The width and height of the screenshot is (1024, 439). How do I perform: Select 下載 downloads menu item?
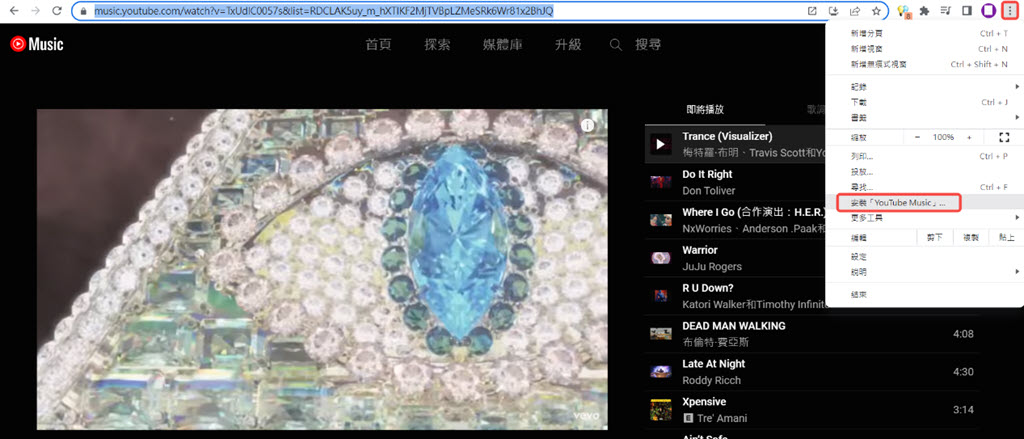point(923,102)
